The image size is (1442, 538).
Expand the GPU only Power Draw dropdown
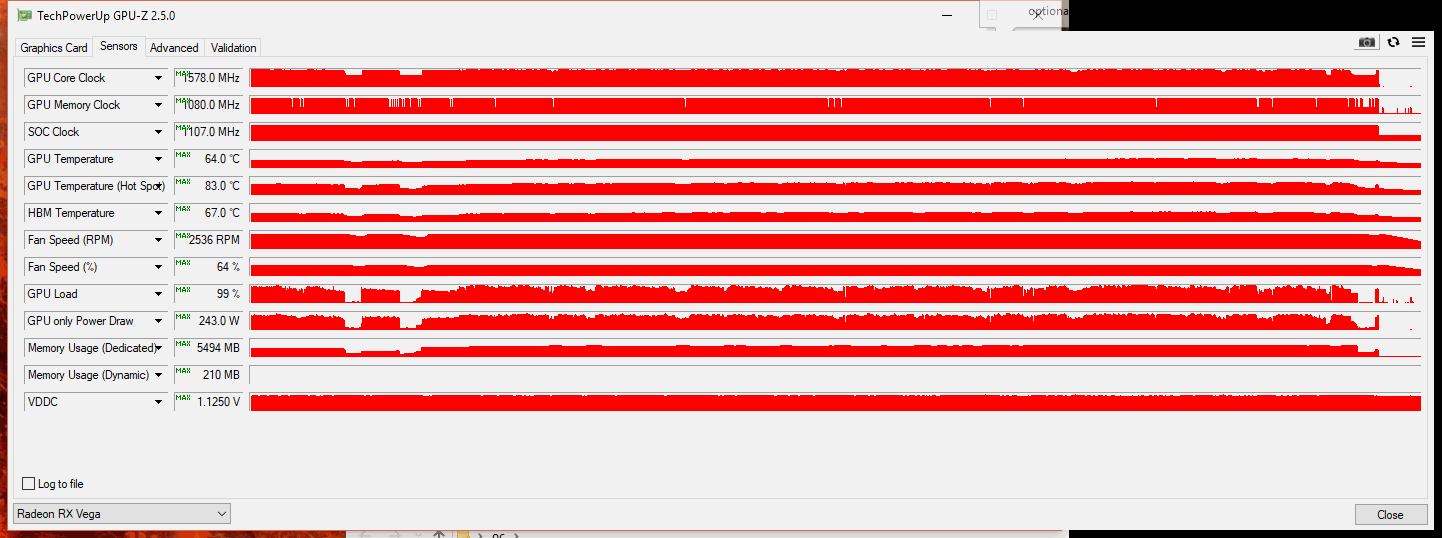pos(158,321)
